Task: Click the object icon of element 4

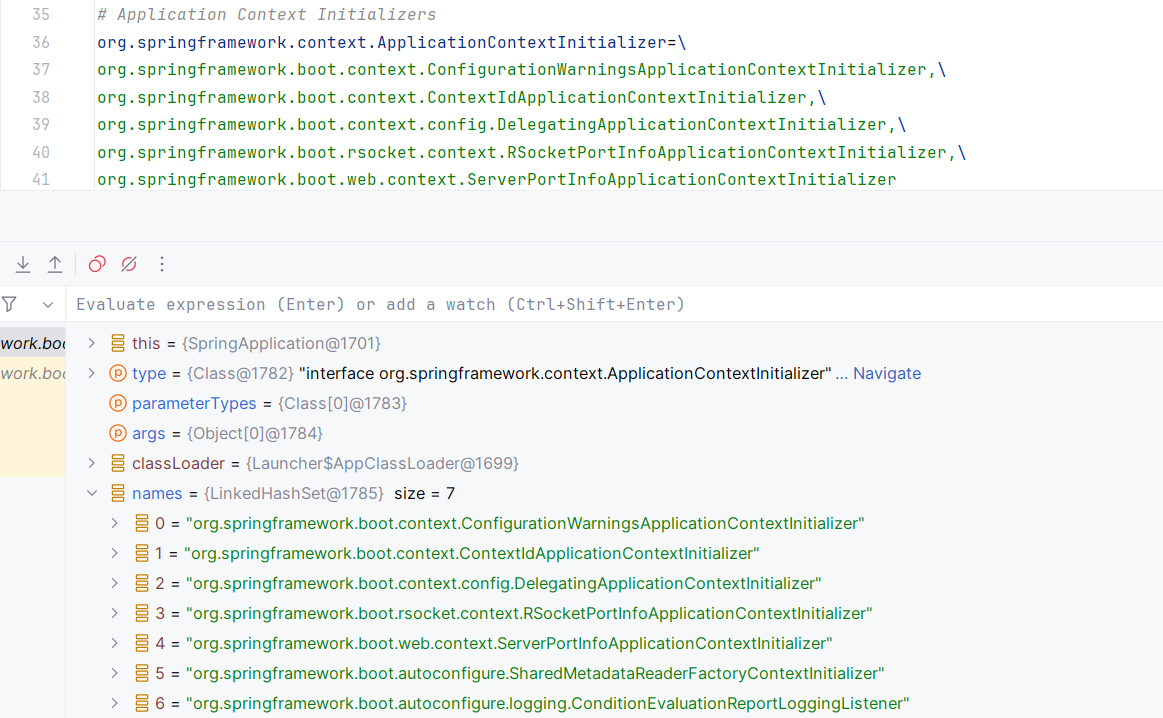Action: pos(142,643)
